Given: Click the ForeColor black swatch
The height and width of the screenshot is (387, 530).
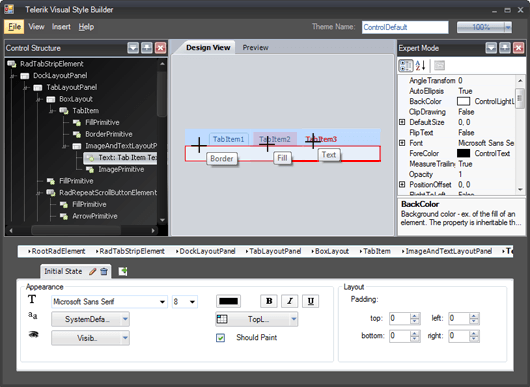Looking at the screenshot, I should coord(463,153).
